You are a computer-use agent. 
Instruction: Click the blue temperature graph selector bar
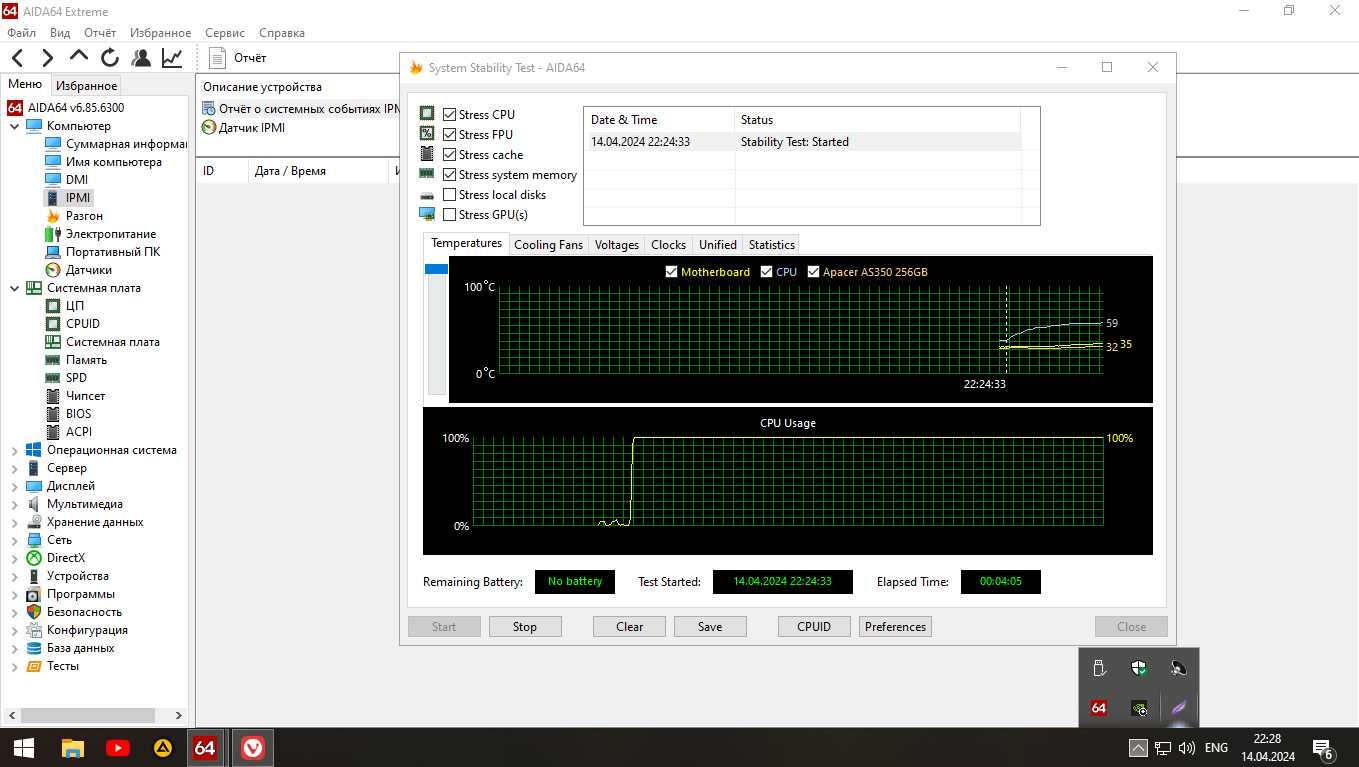[x=436, y=269]
